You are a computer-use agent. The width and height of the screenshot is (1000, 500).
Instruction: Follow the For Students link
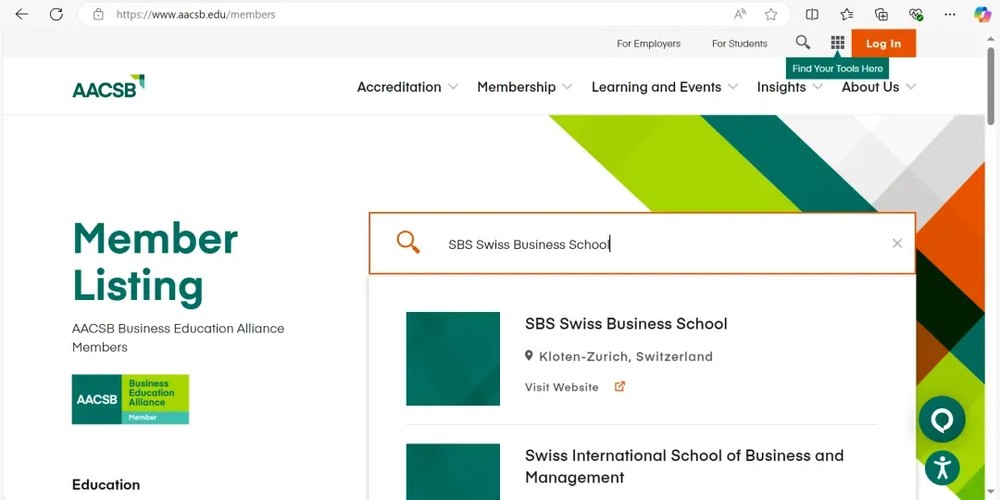pos(740,43)
